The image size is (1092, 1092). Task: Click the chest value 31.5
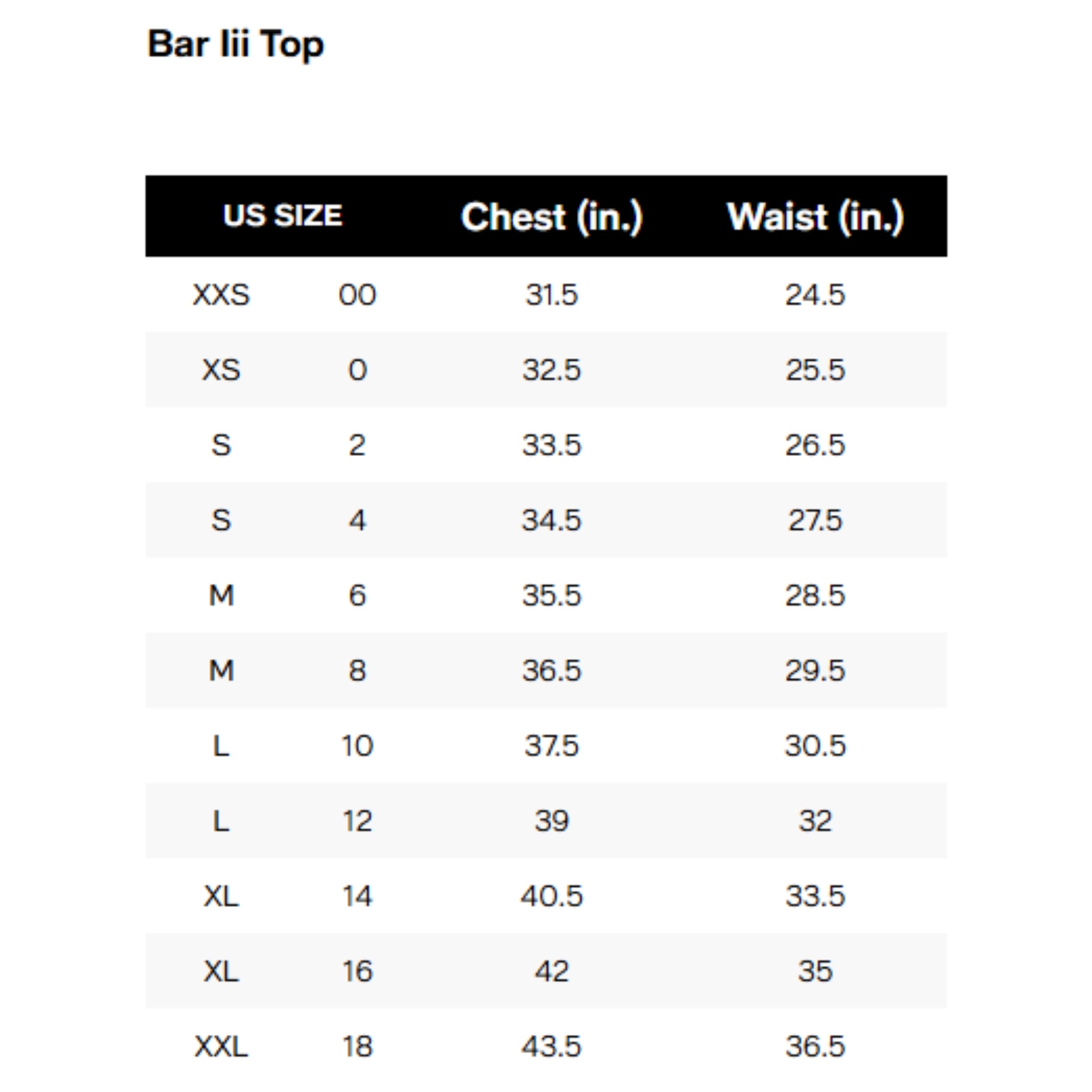[x=551, y=295]
